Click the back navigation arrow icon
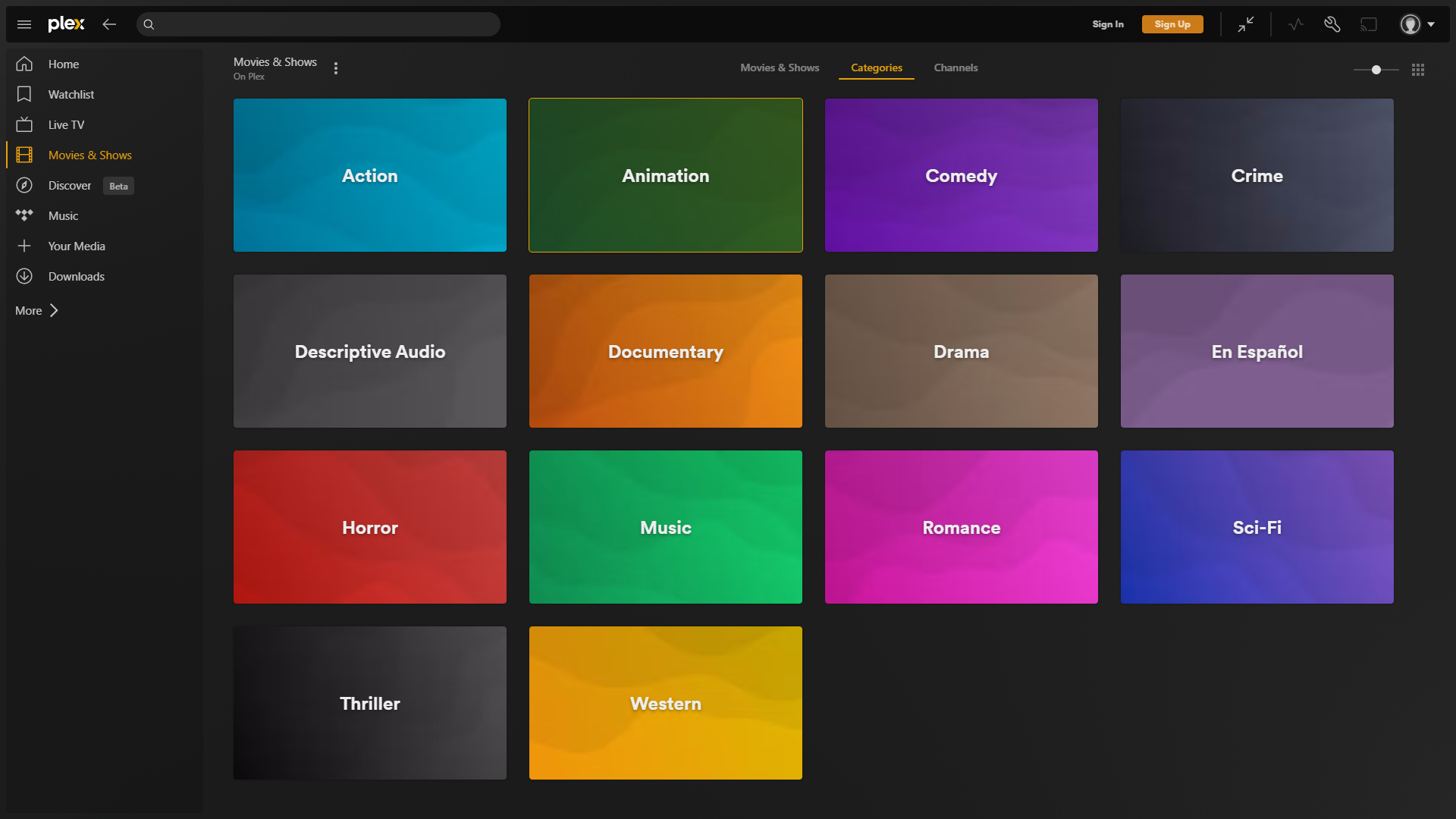1456x819 pixels. [x=109, y=24]
